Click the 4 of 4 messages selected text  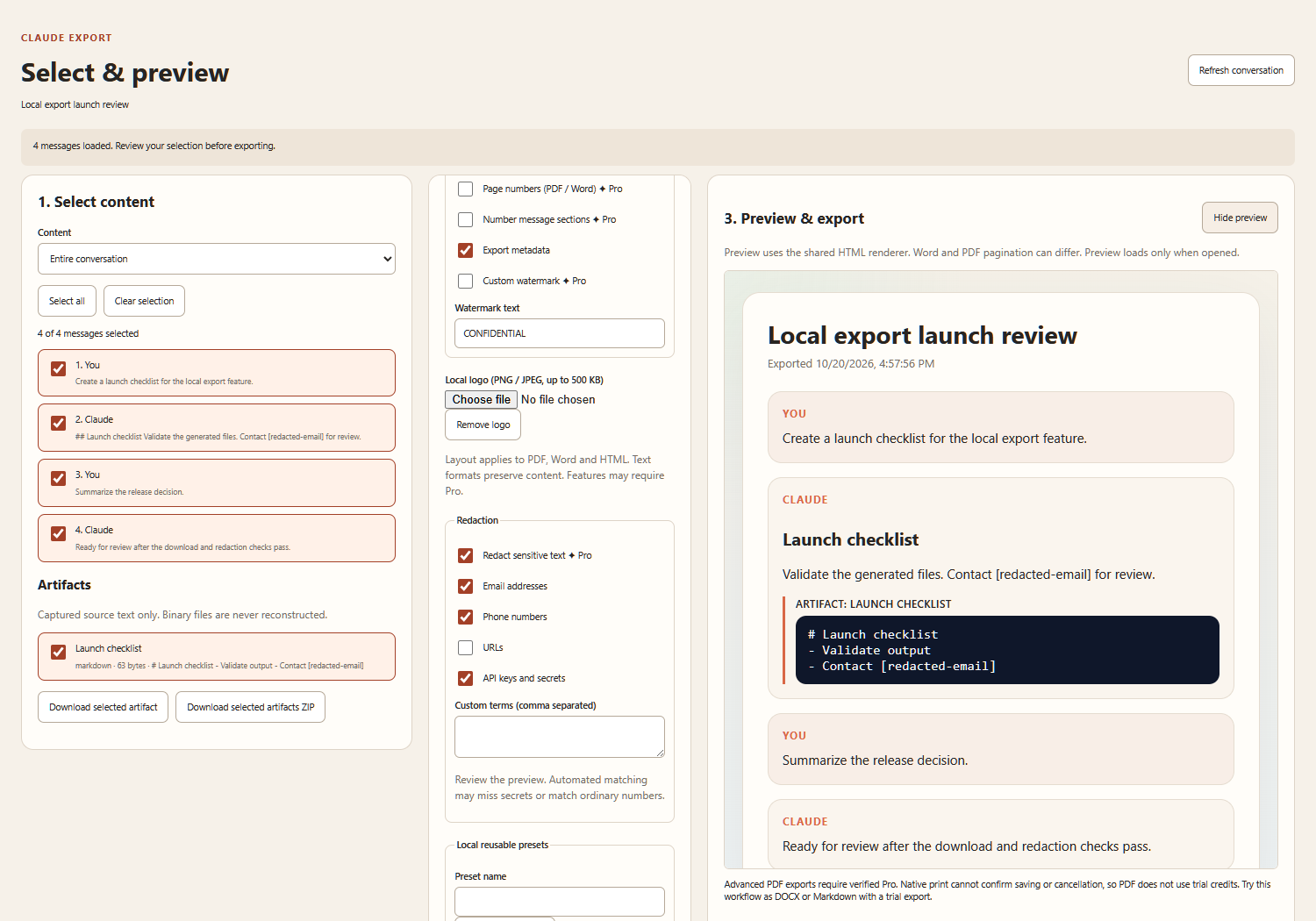click(x=88, y=333)
